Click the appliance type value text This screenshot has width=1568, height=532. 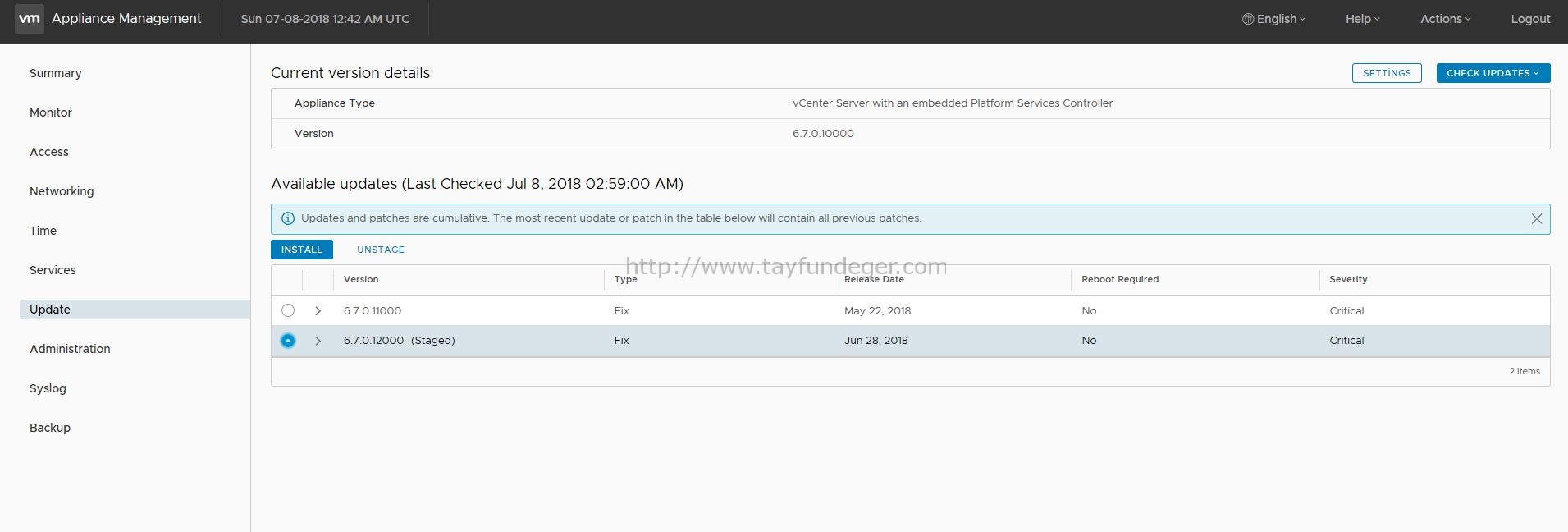click(x=953, y=103)
